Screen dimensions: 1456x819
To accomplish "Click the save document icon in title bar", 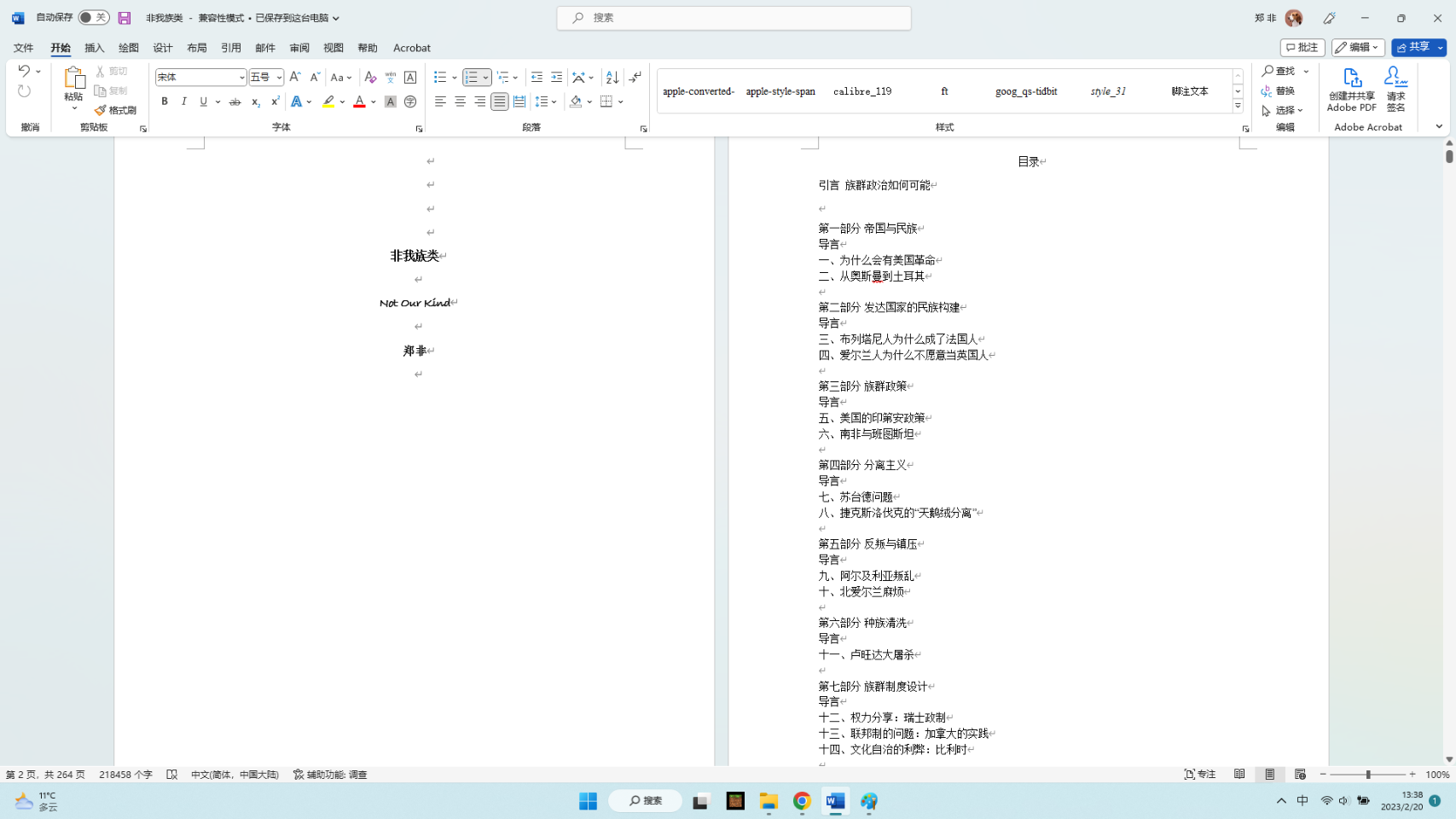I will tap(125, 18).
